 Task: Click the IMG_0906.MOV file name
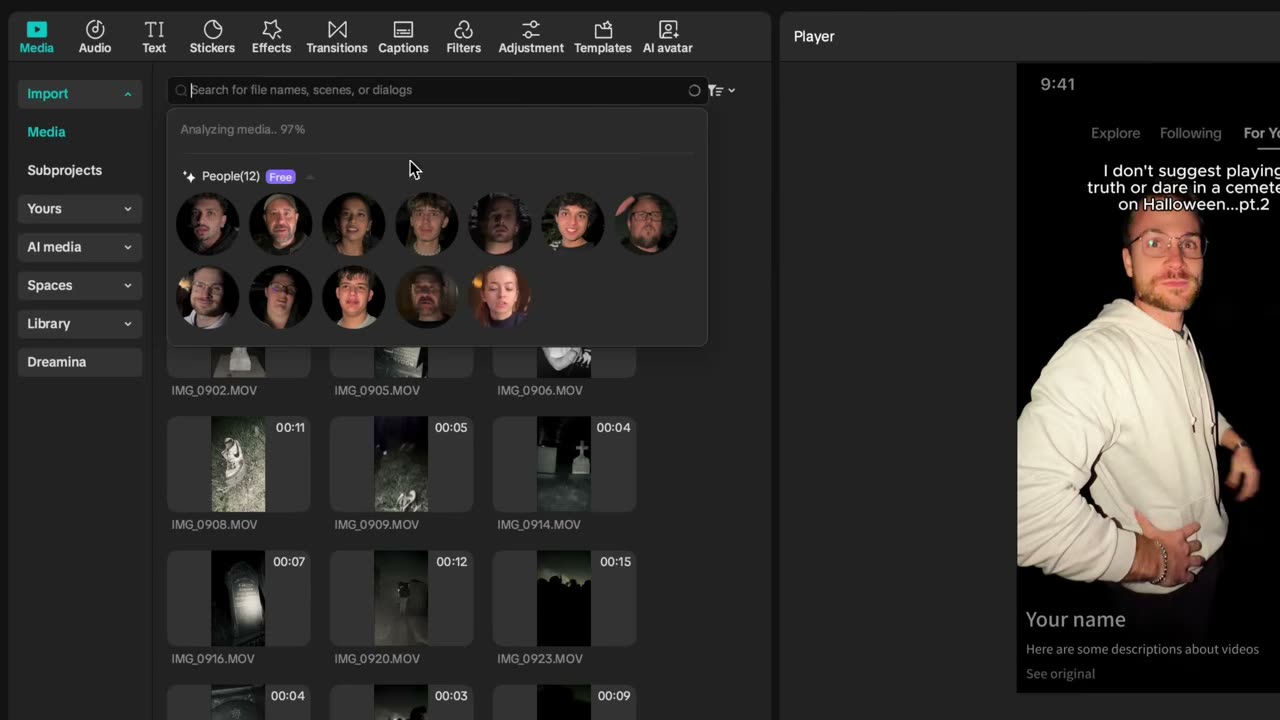[x=540, y=390]
